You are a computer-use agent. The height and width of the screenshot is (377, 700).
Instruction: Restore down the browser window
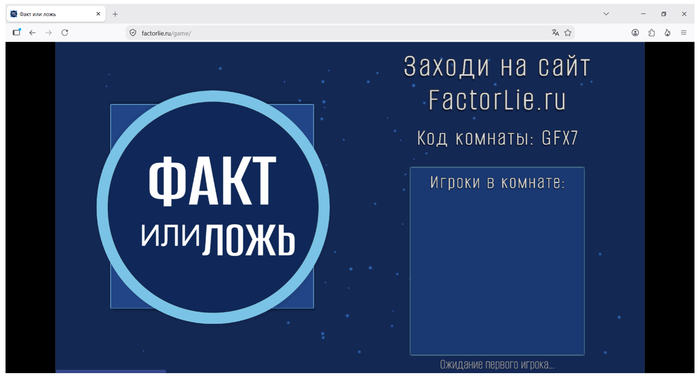pyautogui.click(x=663, y=14)
